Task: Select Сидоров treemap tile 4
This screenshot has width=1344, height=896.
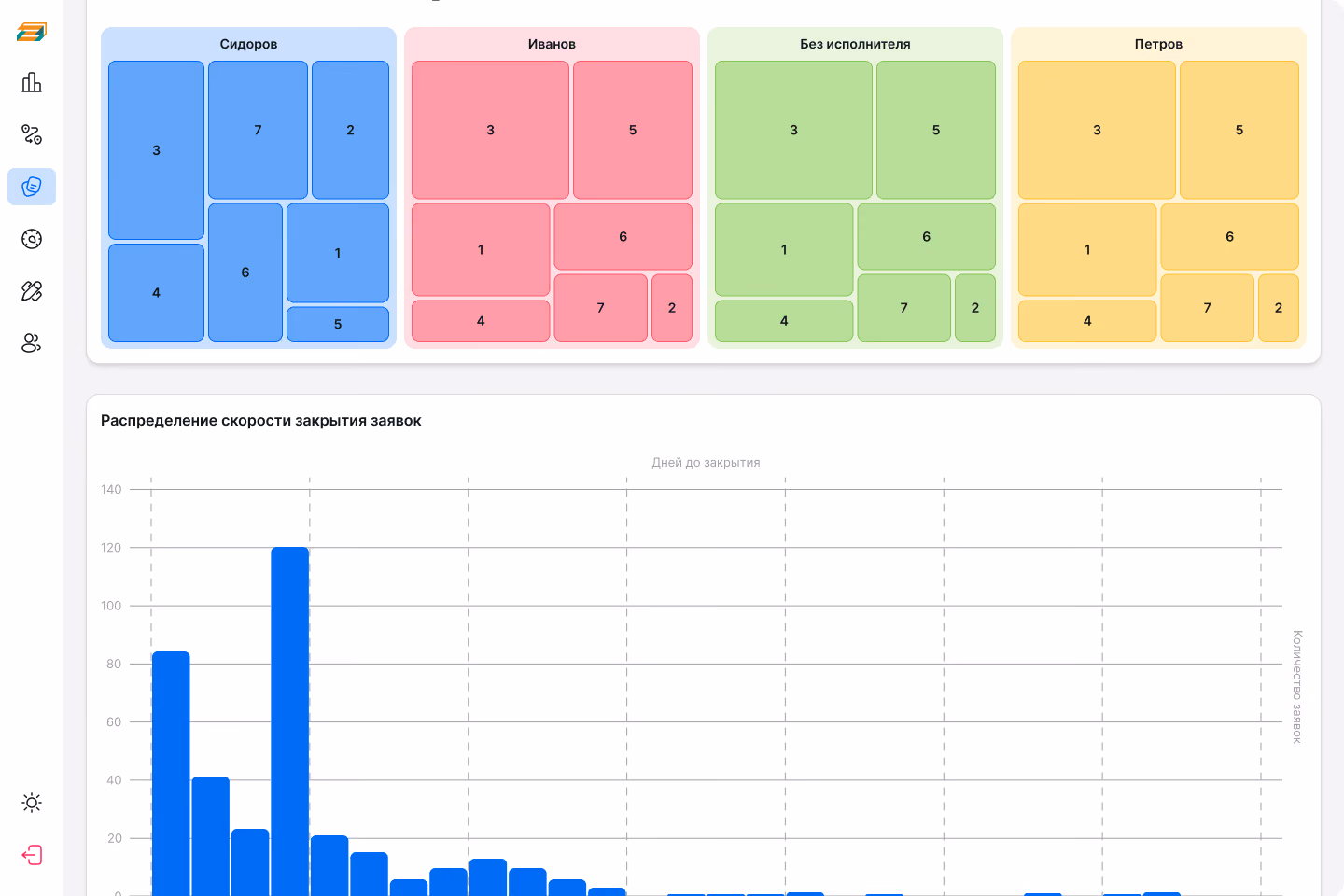Action: (x=156, y=292)
